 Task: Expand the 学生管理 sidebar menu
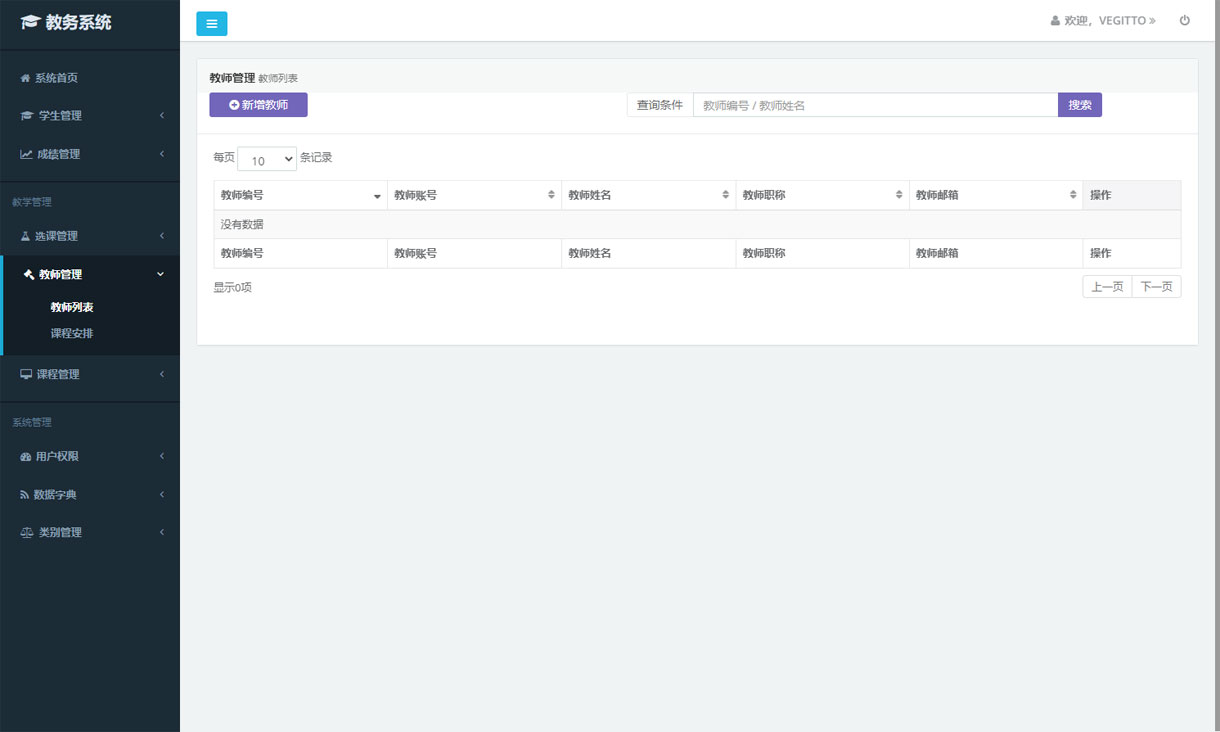(90, 116)
